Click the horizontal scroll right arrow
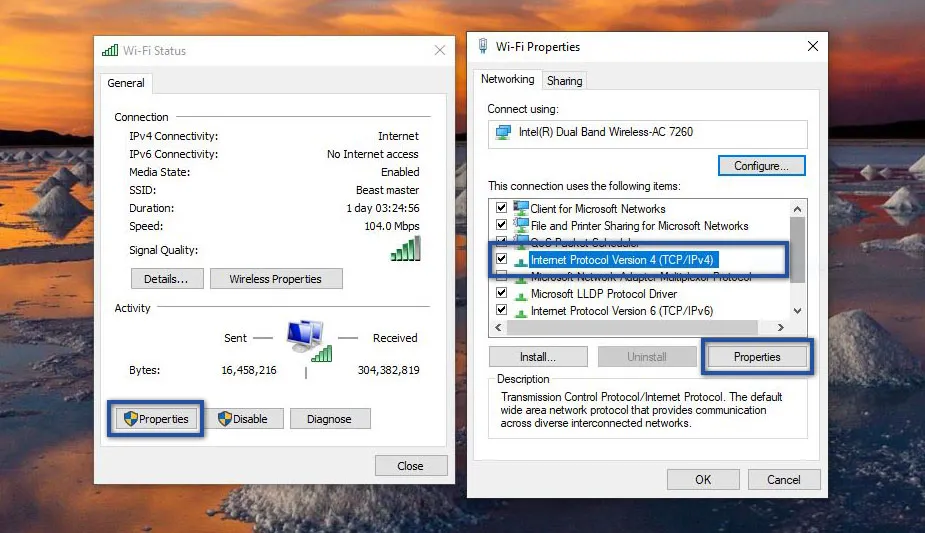Viewport: 925px width, 533px height. pyautogui.click(x=781, y=327)
